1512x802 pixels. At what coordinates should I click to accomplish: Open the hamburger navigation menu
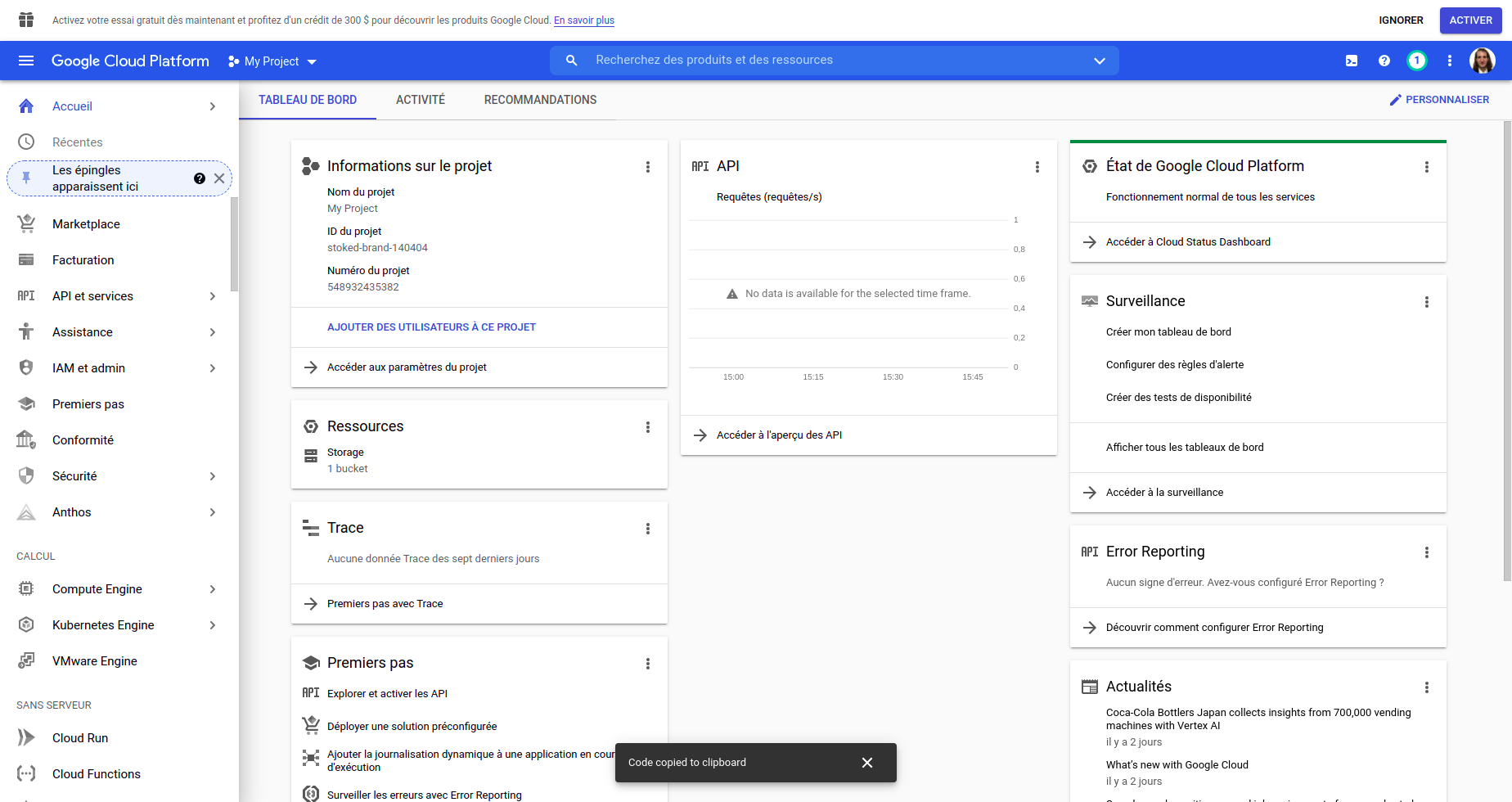coord(26,61)
